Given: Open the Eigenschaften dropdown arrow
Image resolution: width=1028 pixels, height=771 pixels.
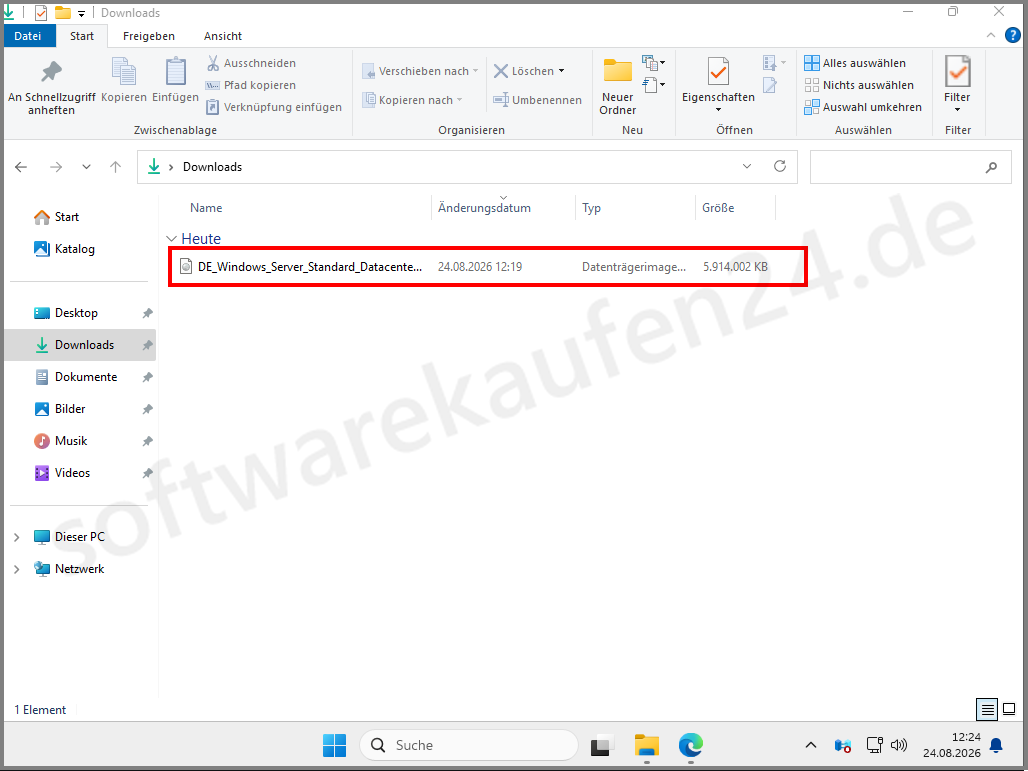Looking at the screenshot, I should [x=718, y=109].
